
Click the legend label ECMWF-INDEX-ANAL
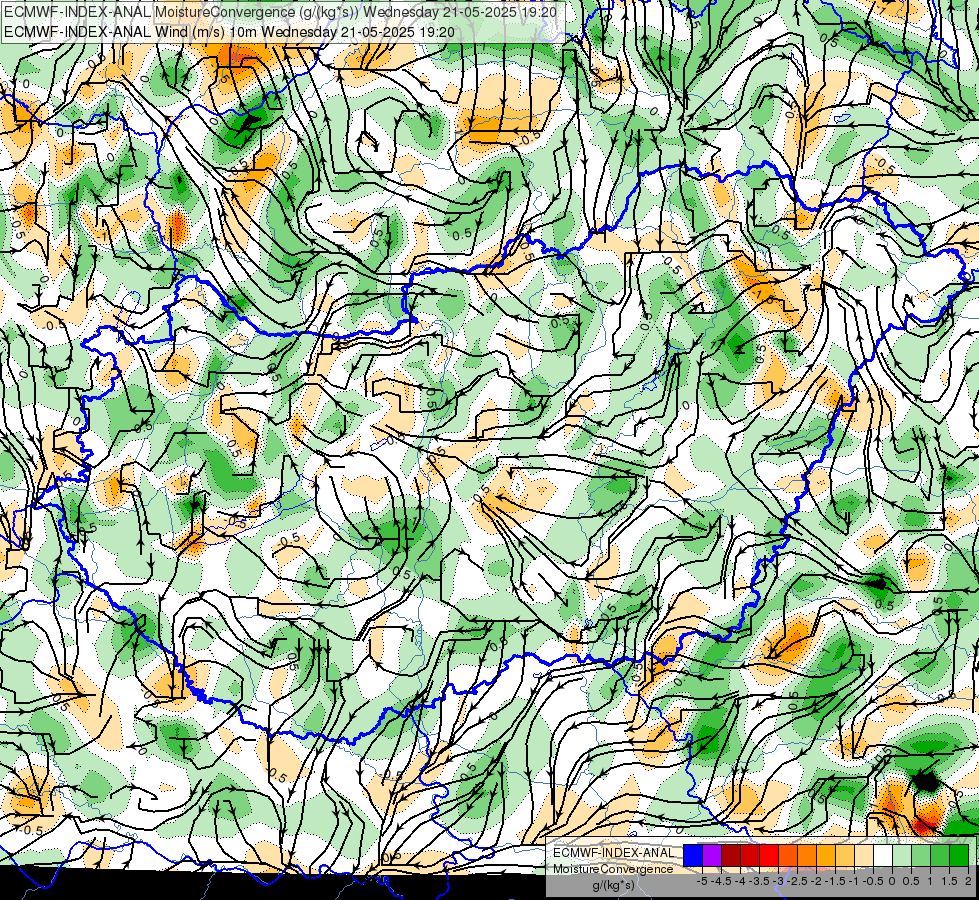coord(614,853)
